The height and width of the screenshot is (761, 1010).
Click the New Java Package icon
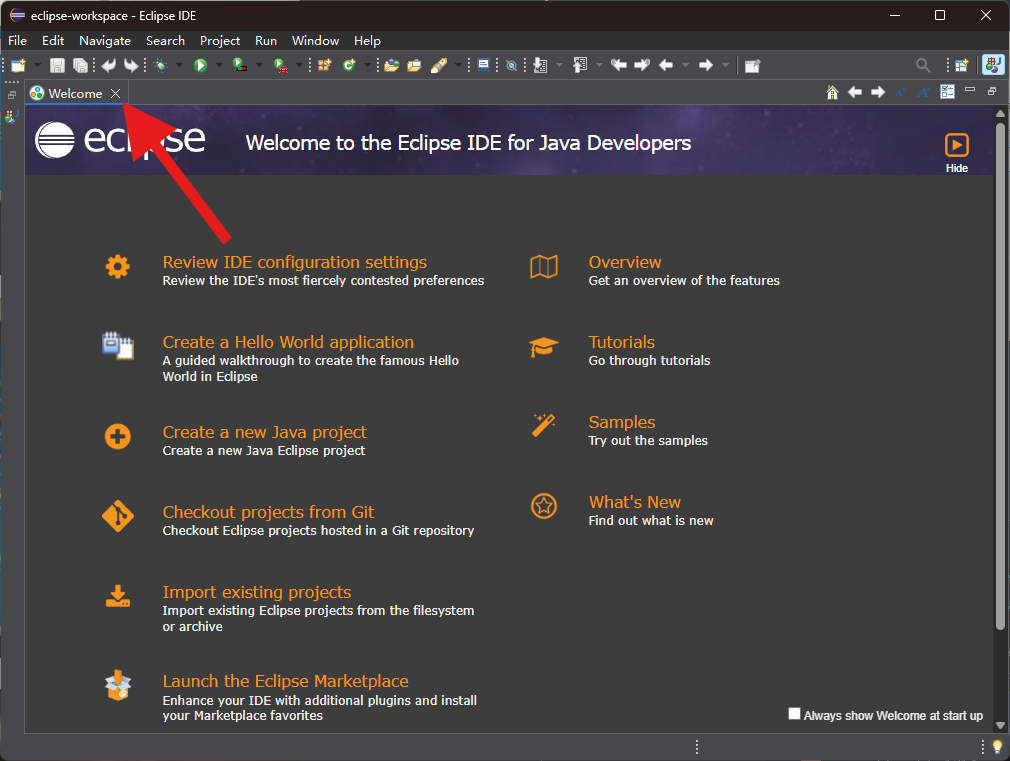pos(324,65)
